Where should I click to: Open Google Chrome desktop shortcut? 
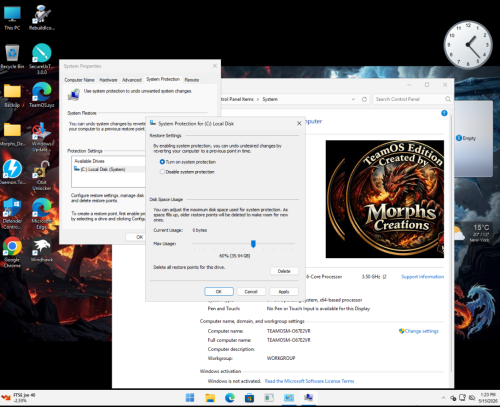click(12, 252)
